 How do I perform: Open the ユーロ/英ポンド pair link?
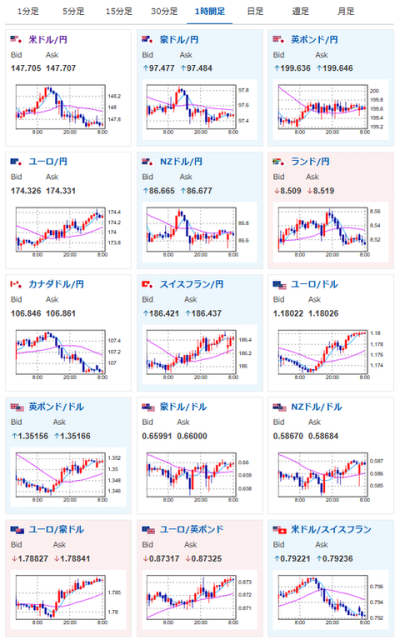[x=191, y=529]
